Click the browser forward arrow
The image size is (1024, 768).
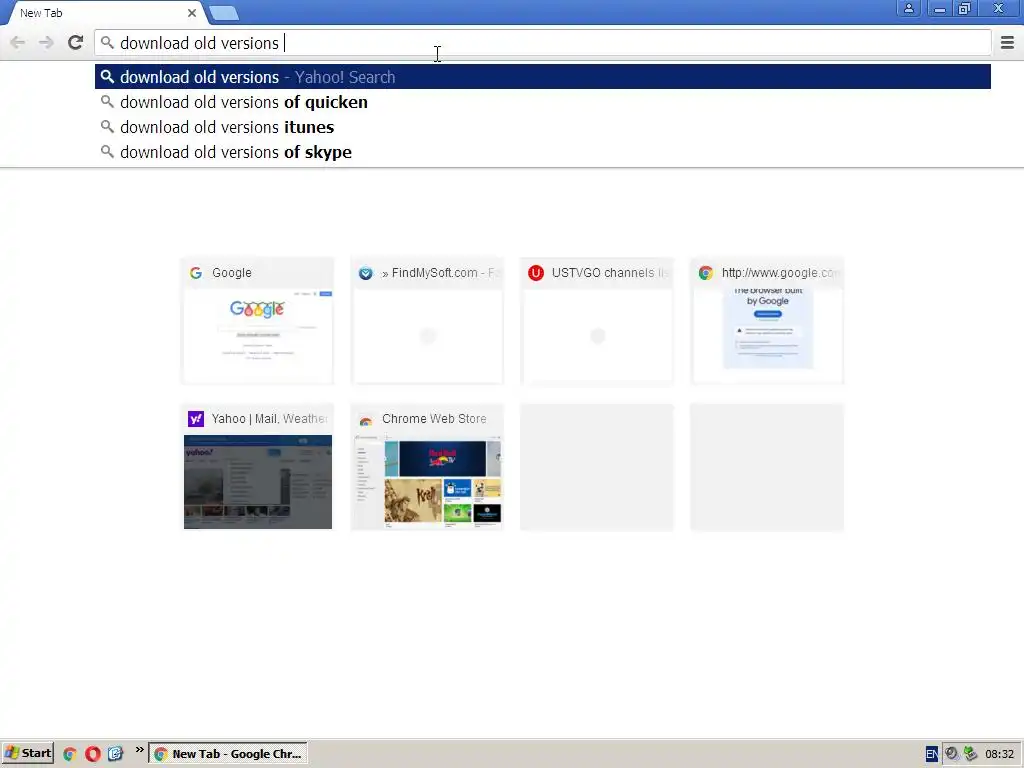46,43
